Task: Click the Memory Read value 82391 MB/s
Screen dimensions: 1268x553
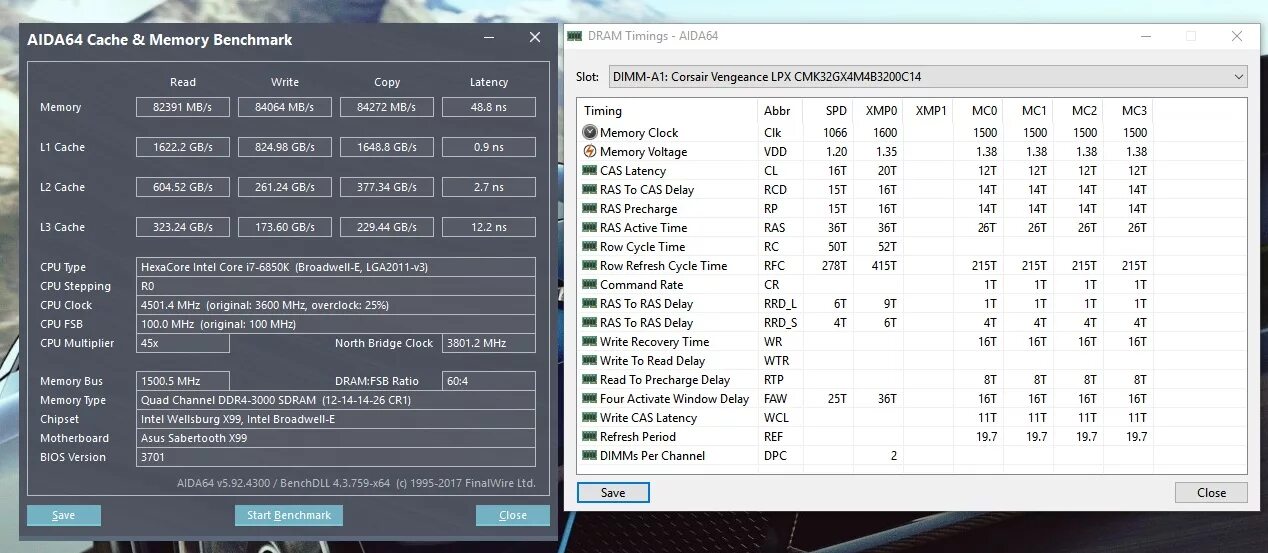Action: coord(183,107)
